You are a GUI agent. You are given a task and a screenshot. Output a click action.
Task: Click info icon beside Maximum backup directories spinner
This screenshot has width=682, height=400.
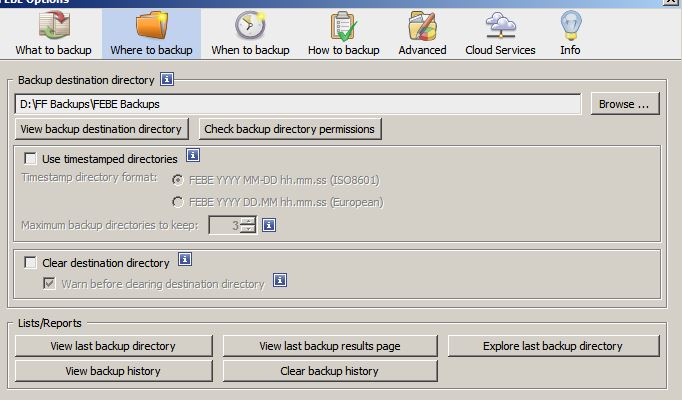(269, 225)
